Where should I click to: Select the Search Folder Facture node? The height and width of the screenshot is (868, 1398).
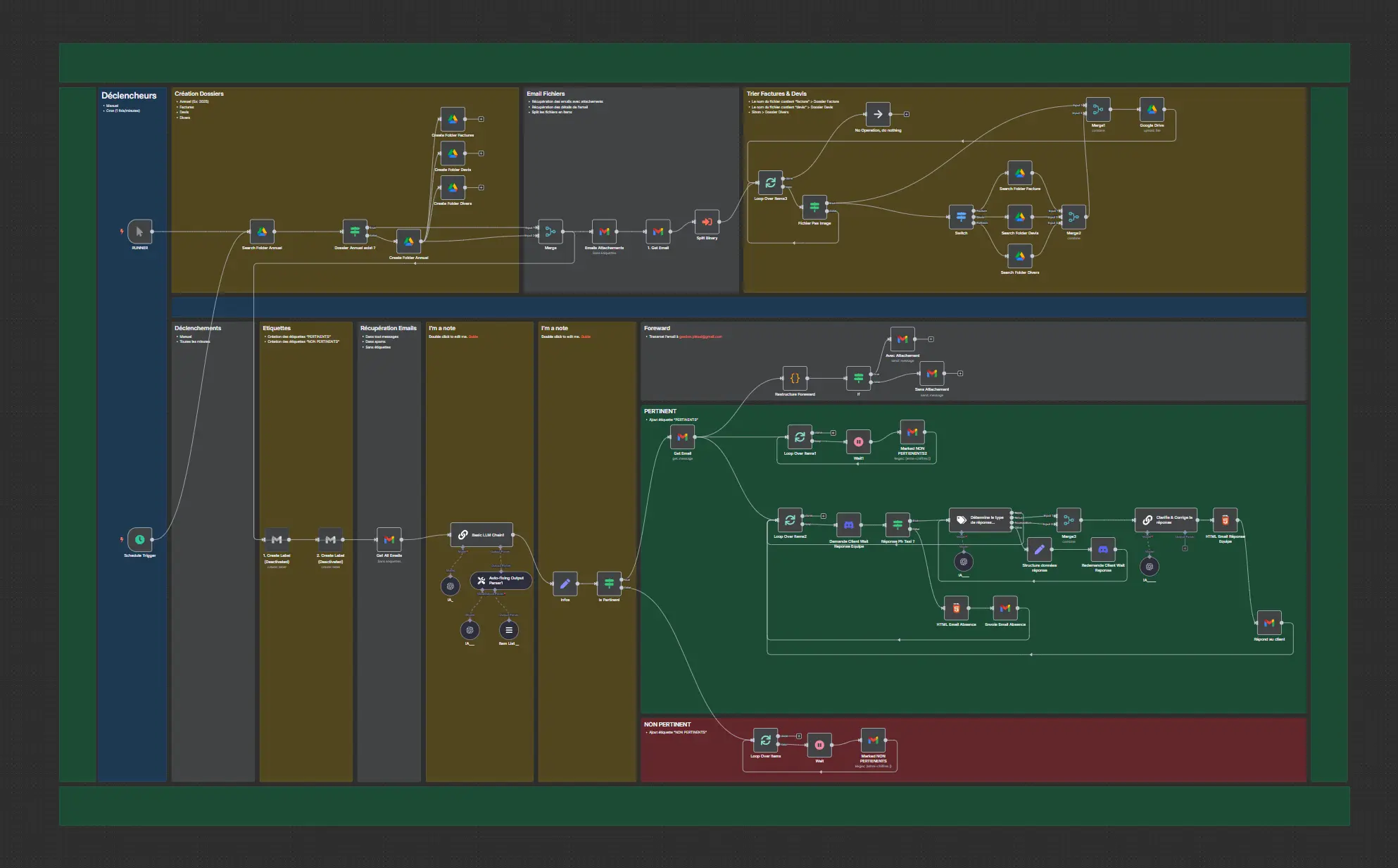coord(1020,172)
